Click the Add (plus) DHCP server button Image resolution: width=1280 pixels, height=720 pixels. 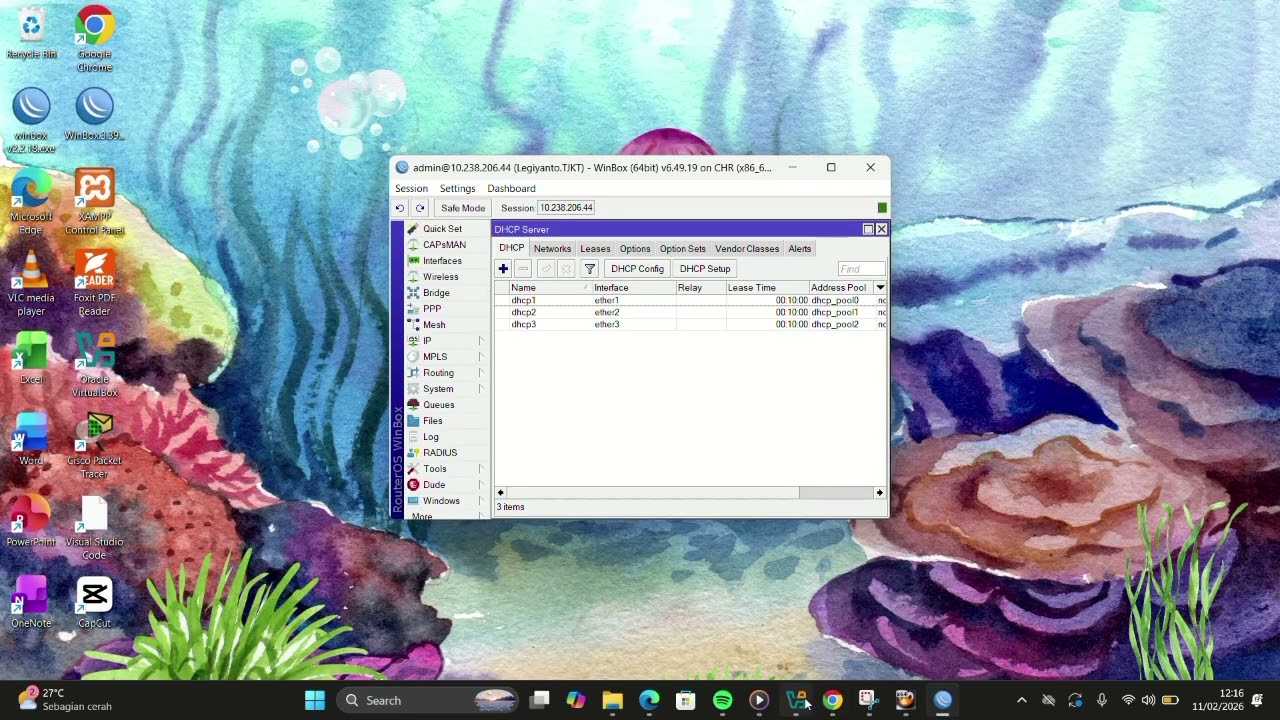coord(503,269)
